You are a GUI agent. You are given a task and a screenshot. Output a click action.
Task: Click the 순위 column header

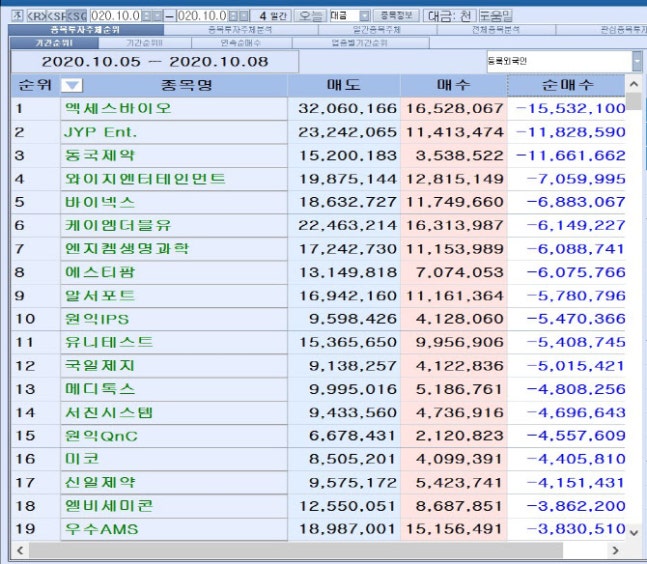pyautogui.click(x=35, y=85)
